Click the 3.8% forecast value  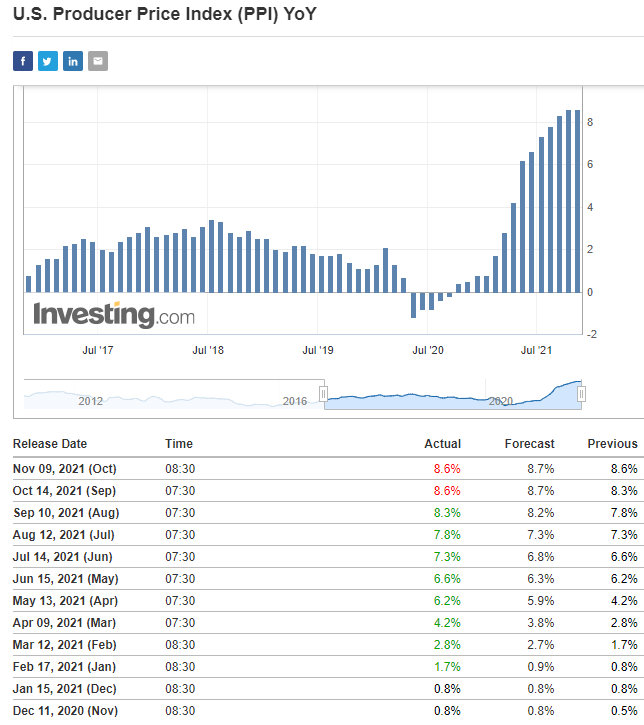pos(540,623)
